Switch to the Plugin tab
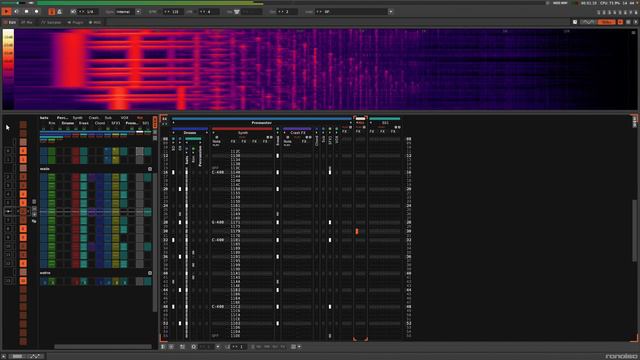The image size is (640, 360). coord(76,22)
